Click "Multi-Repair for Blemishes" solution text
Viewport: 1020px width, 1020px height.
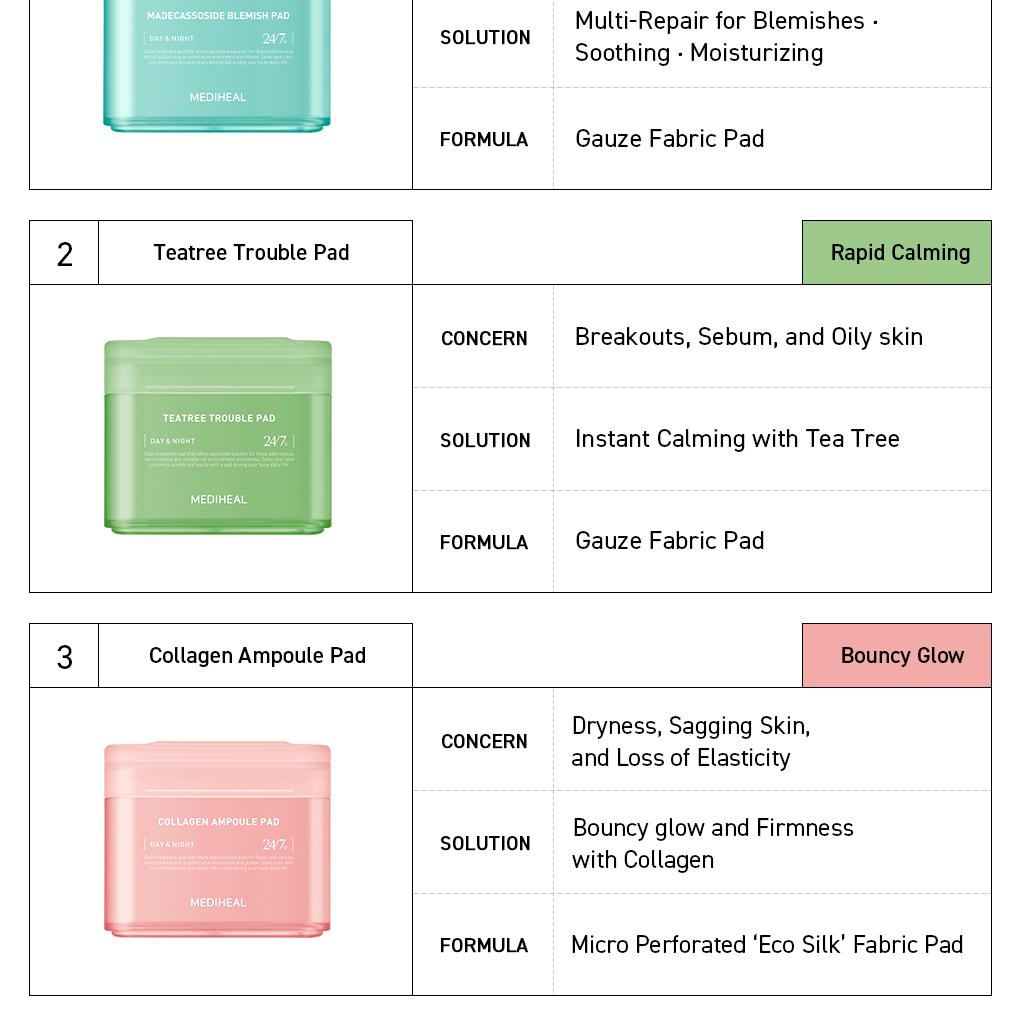726,21
